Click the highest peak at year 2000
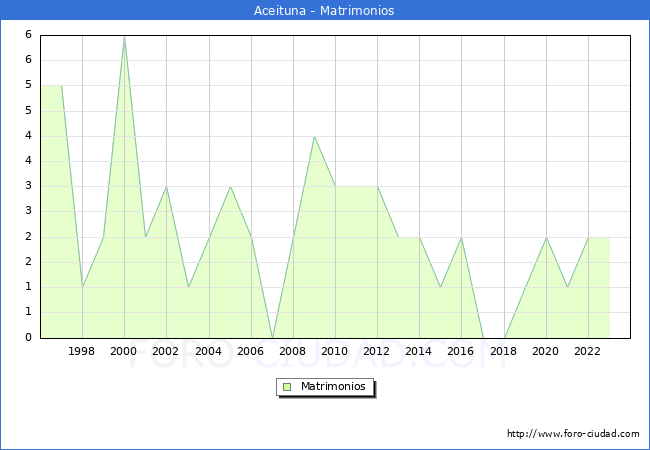 click(x=124, y=36)
